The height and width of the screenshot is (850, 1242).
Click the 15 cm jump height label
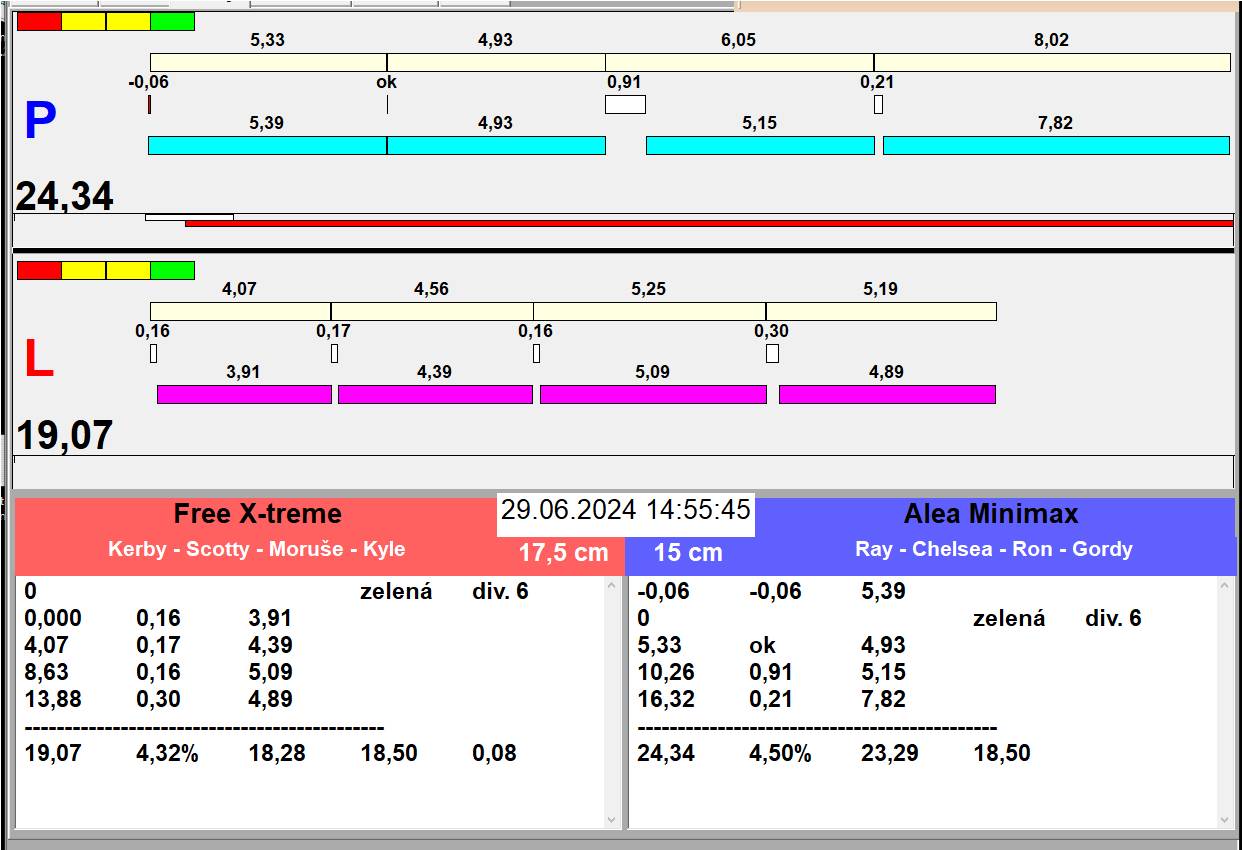click(688, 553)
